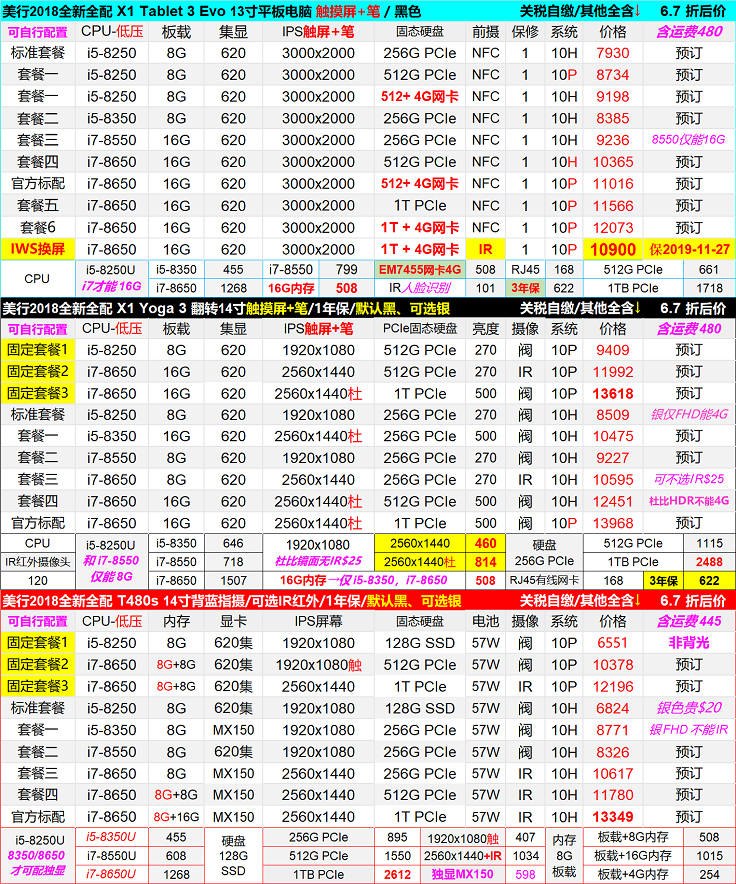The width and height of the screenshot is (736, 884).
Task: Select the 13618 price in Yoga section
Action: pyautogui.click(x=613, y=393)
